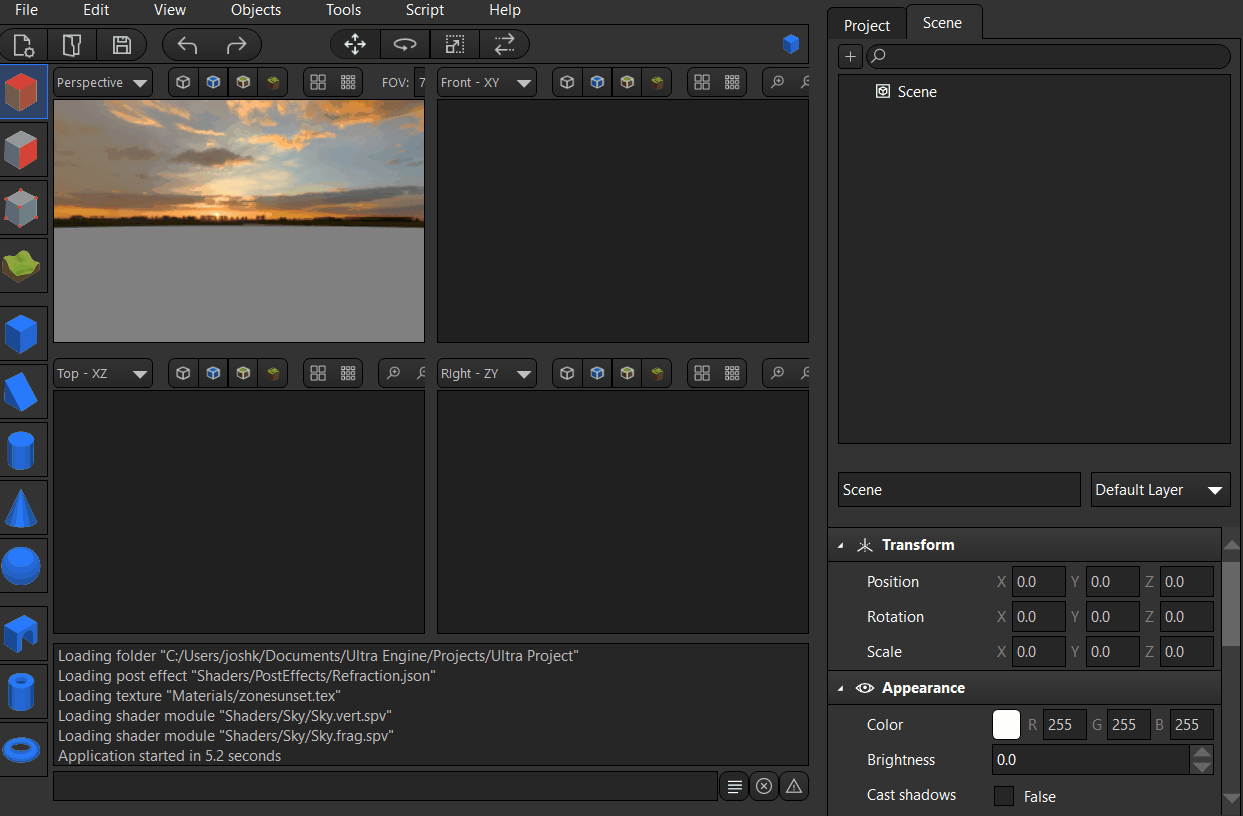The height and width of the screenshot is (816, 1243).
Task: Open the Perspective view dropdown
Action: [x=103, y=83]
